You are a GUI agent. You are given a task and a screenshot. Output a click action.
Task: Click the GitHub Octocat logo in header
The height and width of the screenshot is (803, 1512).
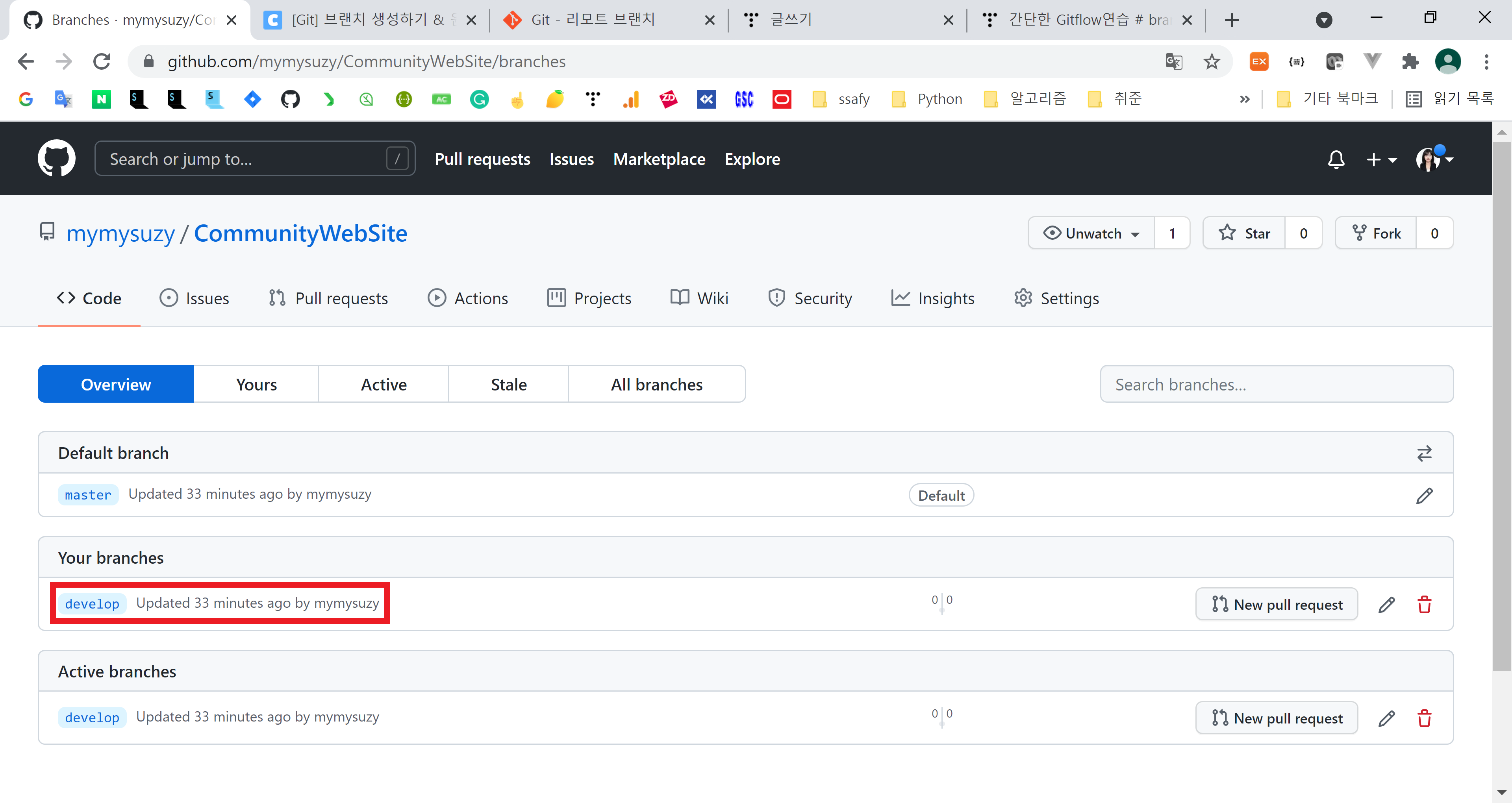pos(56,159)
